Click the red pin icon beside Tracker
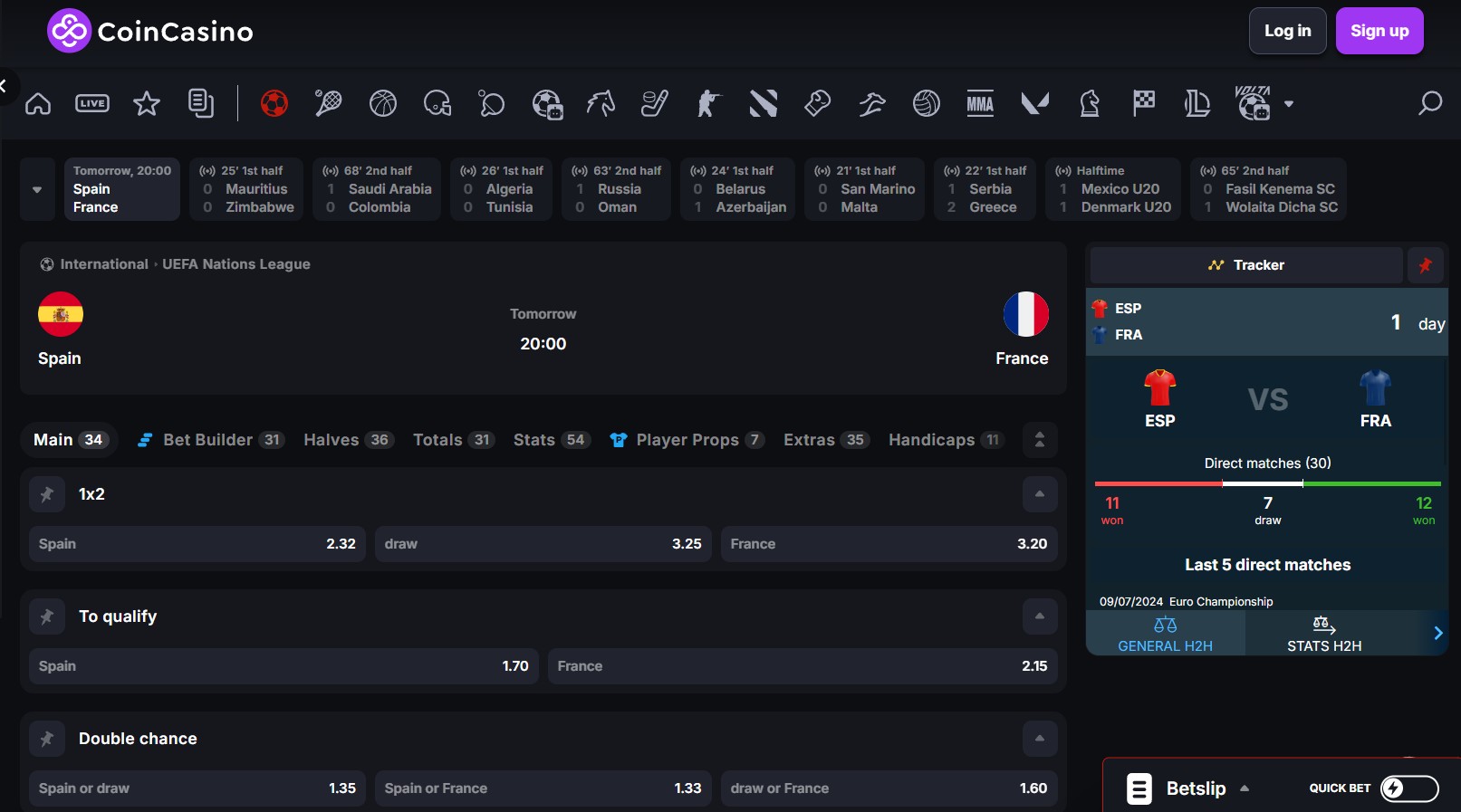Image resolution: width=1461 pixels, height=812 pixels. tap(1426, 265)
